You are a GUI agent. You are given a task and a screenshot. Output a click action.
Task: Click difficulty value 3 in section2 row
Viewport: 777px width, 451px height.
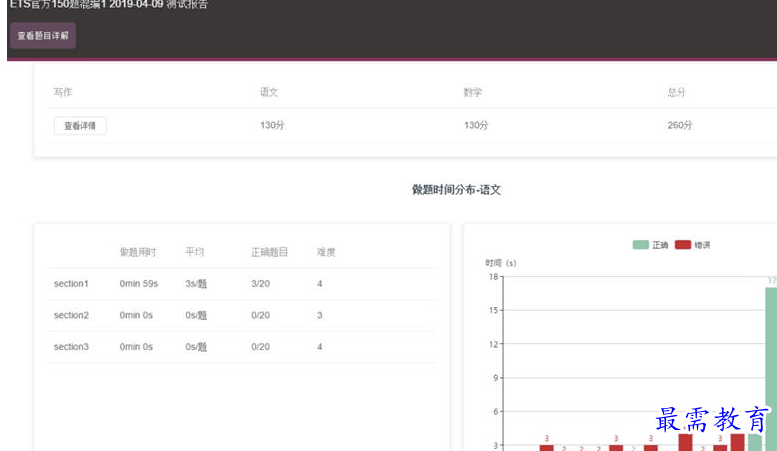coord(320,315)
